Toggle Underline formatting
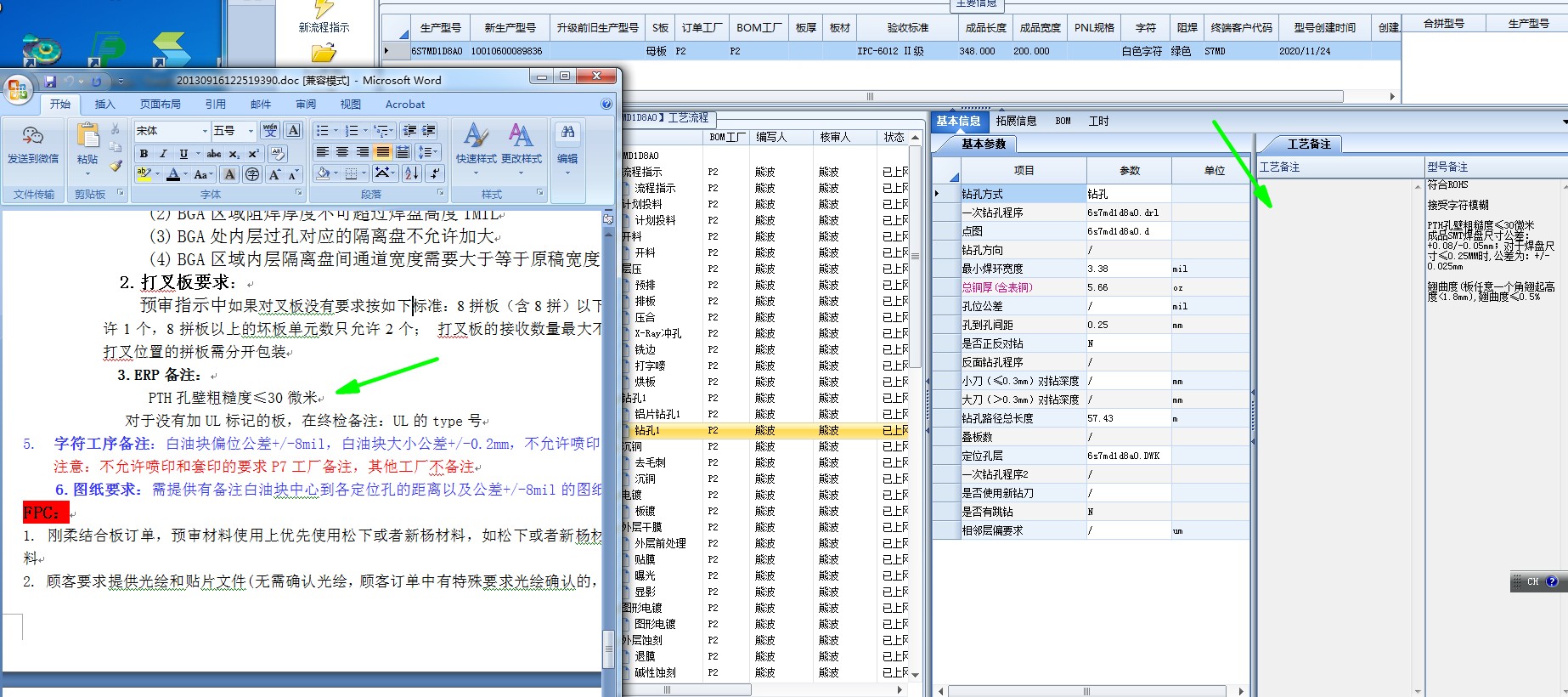Viewport: 1568px width, 697px height. [x=183, y=154]
